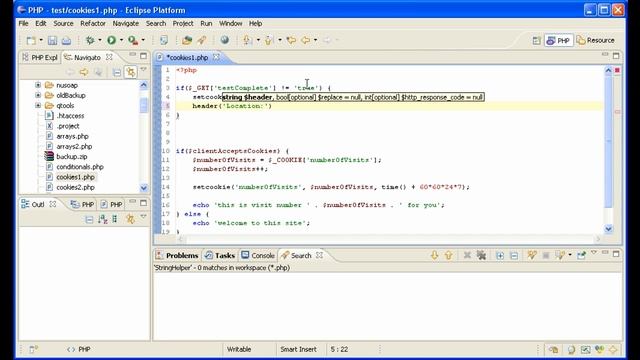640x360 pixels.
Task: Open the Search view menu triangle
Action: (594, 253)
